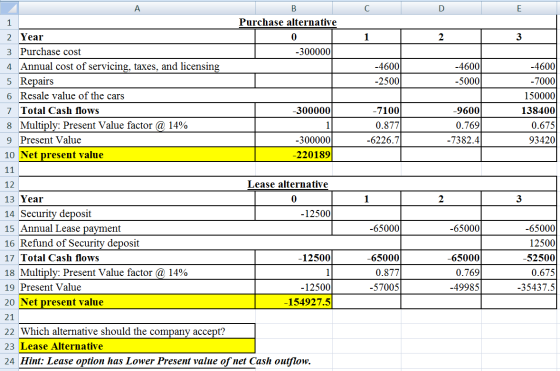Viewport: 560px width, 371px height.
Task: Click 'Annual cost of servicing, taxes, and licensing'
Action: click(175, 66)
